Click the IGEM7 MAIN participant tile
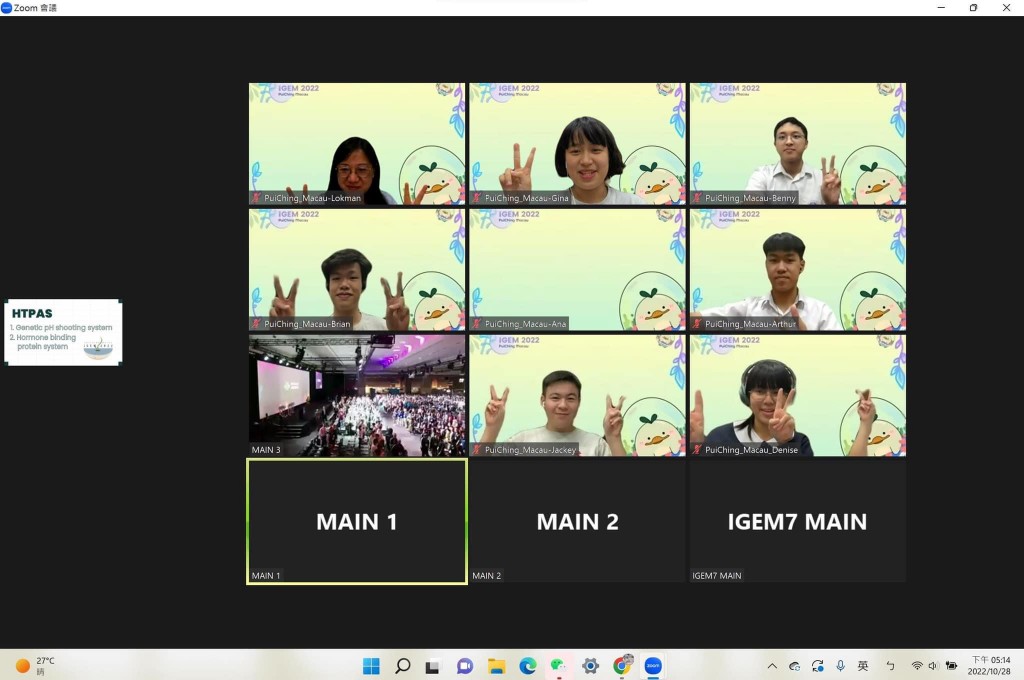This screenshot has height=680, width=1024. click(x=797, y=521)
